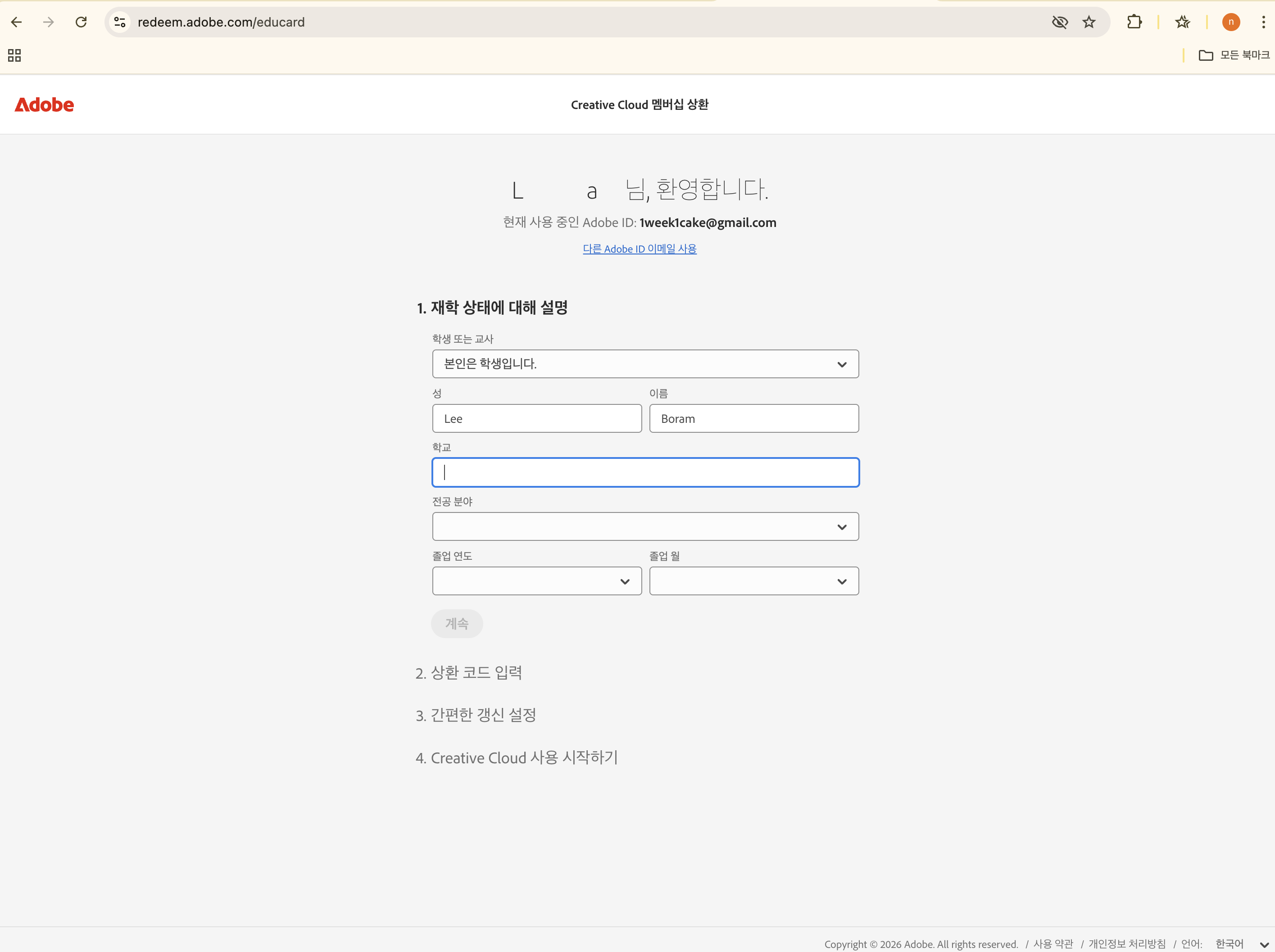Open the 전공 분야 dropdown

[x=645, y=527]
